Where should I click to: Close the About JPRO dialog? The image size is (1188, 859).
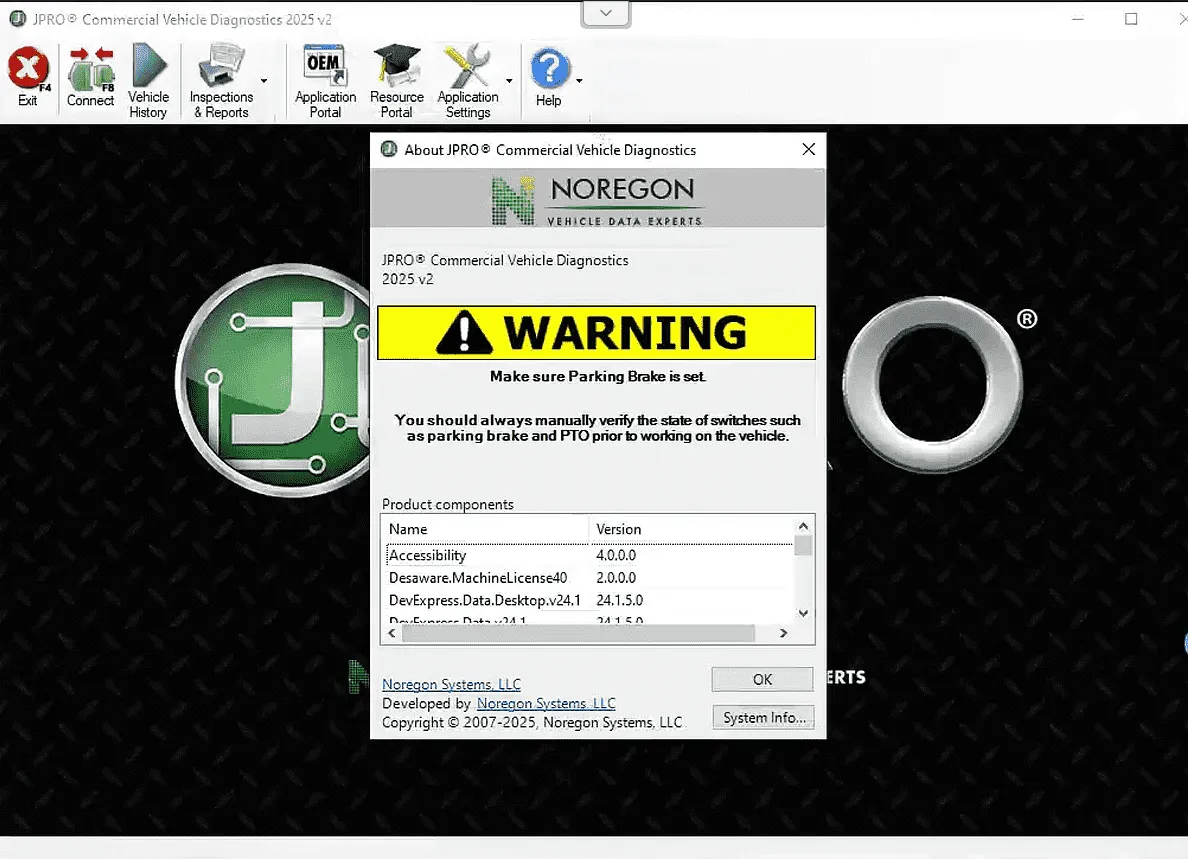pos(808,149)
